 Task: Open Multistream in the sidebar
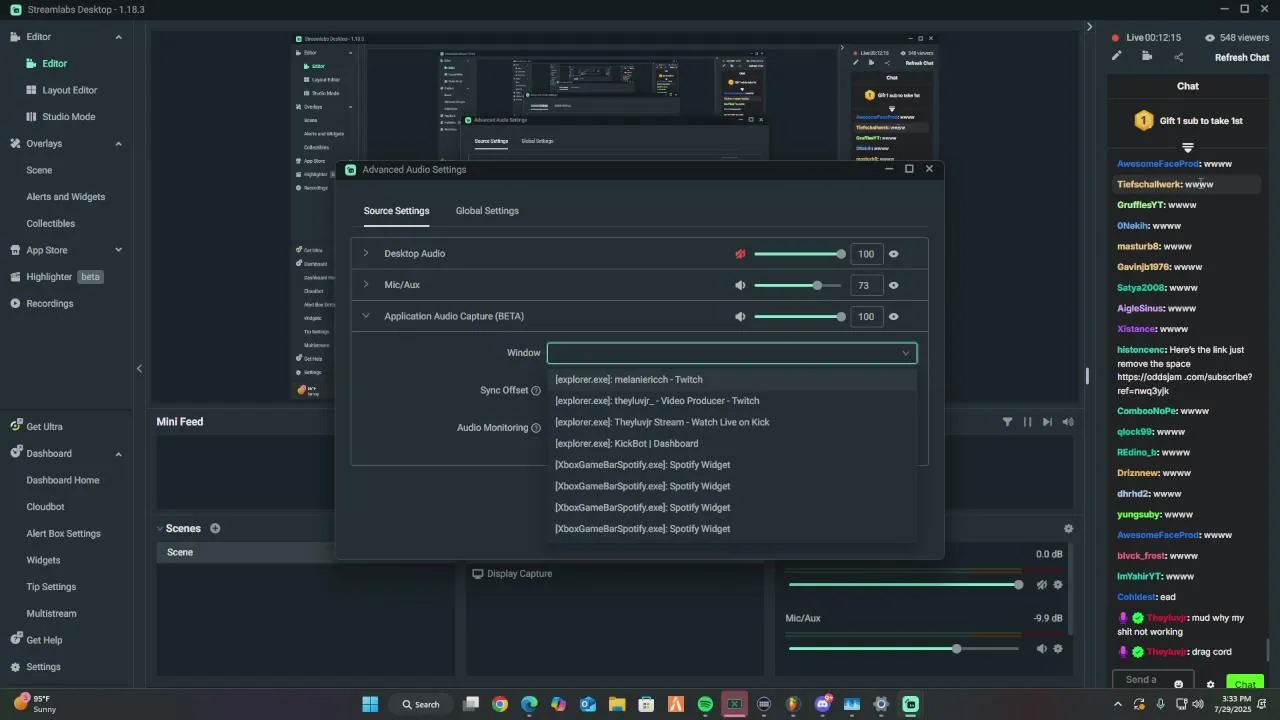51,614
